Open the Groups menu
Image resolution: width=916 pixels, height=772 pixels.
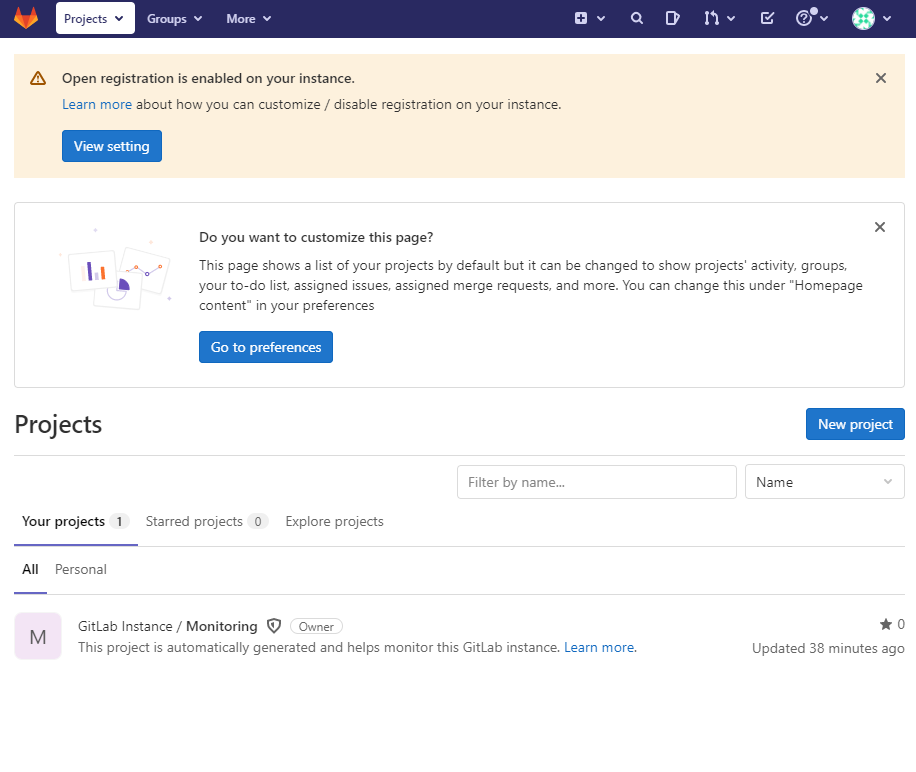(173, 18)
